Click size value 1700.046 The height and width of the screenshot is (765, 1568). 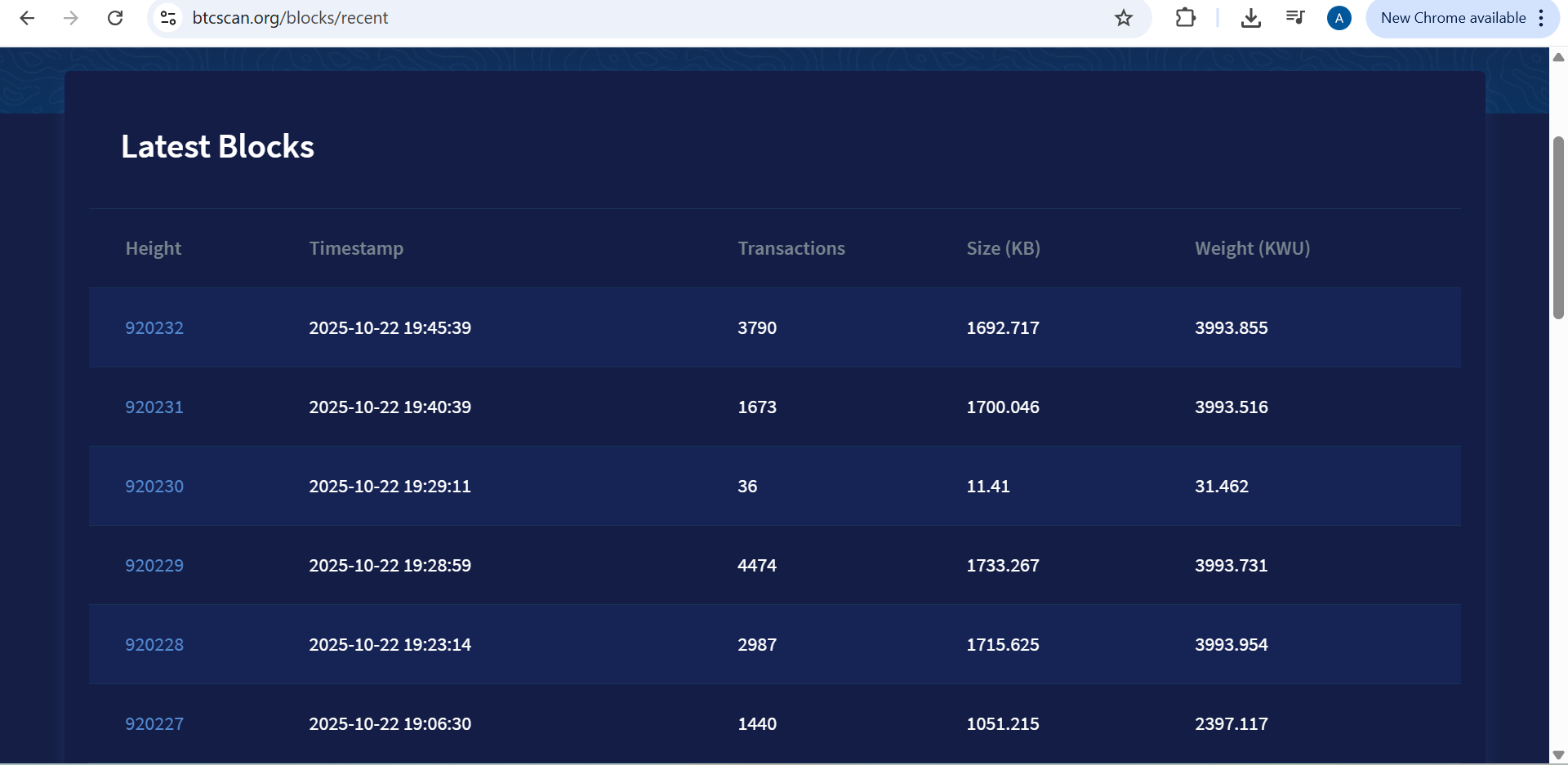pos(1003,407)
